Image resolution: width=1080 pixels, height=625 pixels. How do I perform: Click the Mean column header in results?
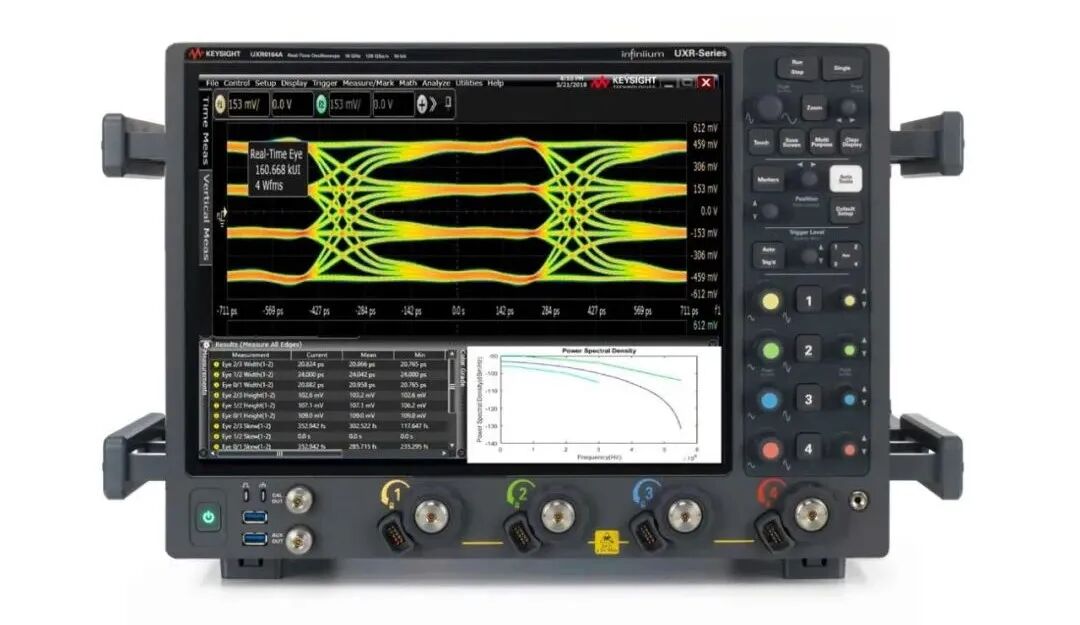(368, 355)
